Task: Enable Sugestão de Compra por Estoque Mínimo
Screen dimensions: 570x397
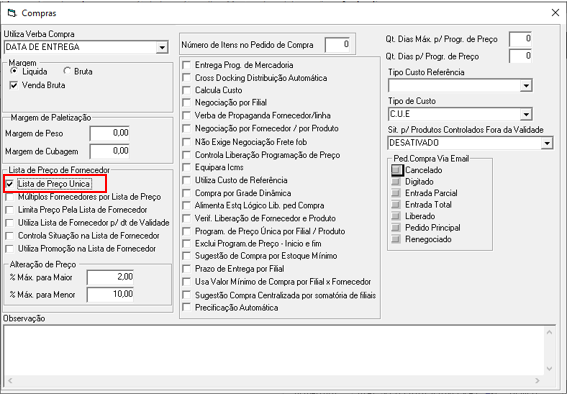Action: pyautogui.click(x=186, y=256)
